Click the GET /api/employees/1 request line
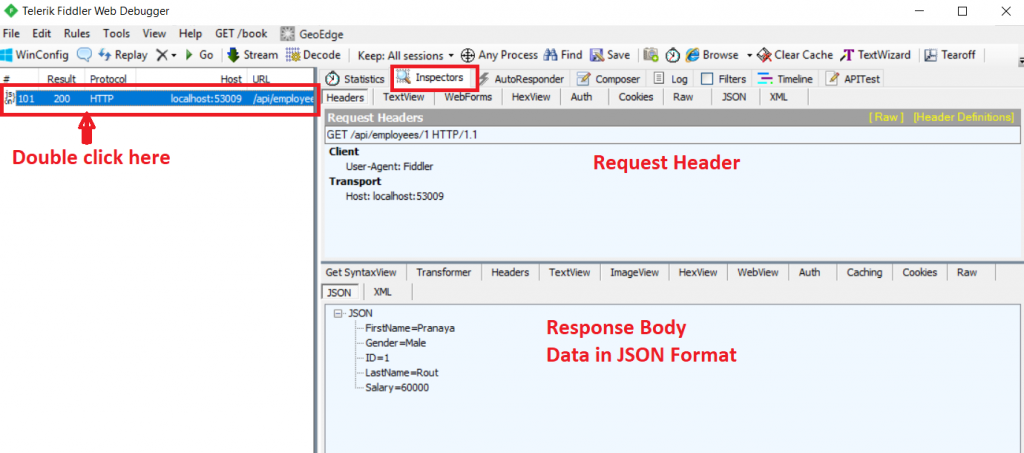Viewport: 1024px width, 453px height. click(672, 135)
